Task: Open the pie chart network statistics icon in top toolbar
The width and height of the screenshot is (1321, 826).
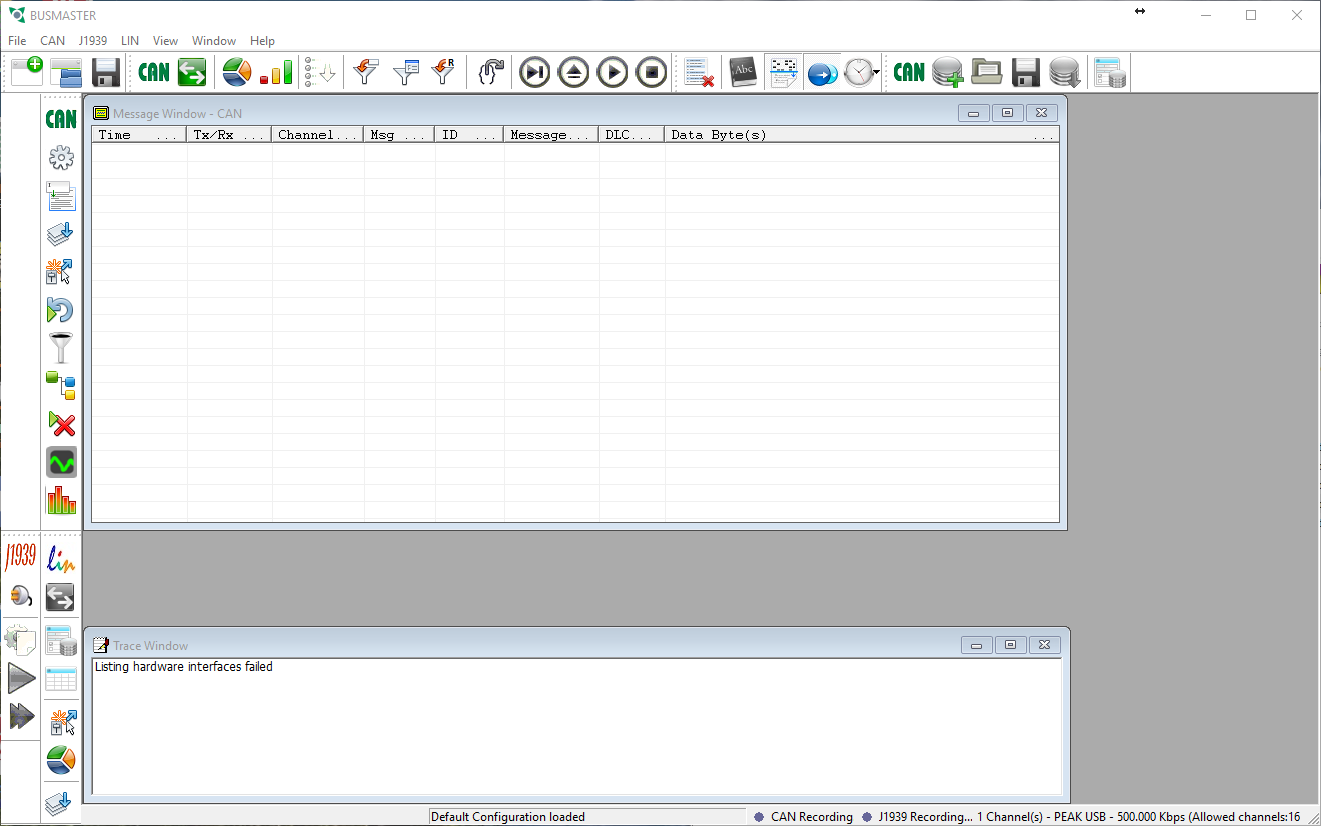Action: click(x=237, y=72)
